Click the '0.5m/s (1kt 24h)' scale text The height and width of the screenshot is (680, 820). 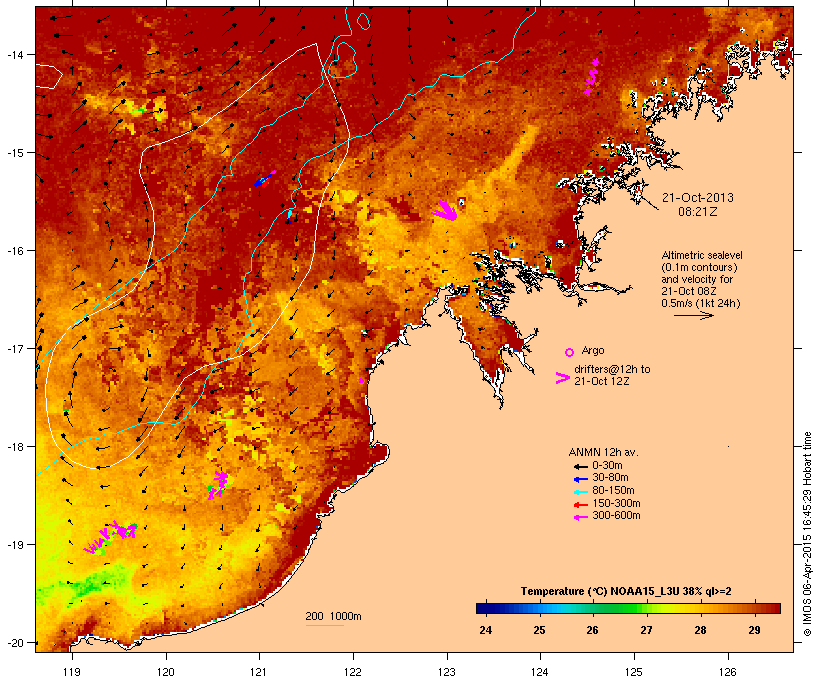tap(701, 303)
